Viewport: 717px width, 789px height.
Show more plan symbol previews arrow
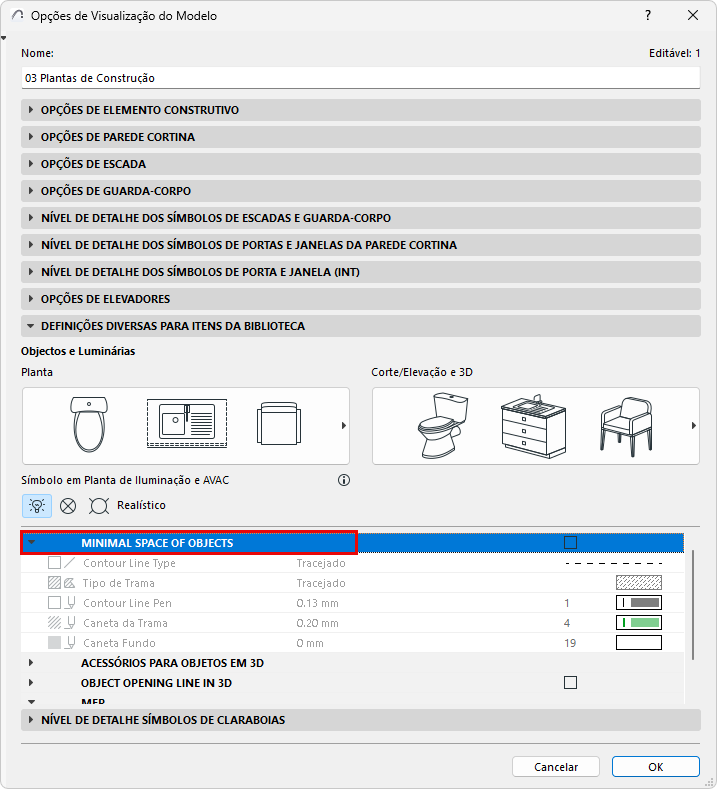tap(344, 426)
